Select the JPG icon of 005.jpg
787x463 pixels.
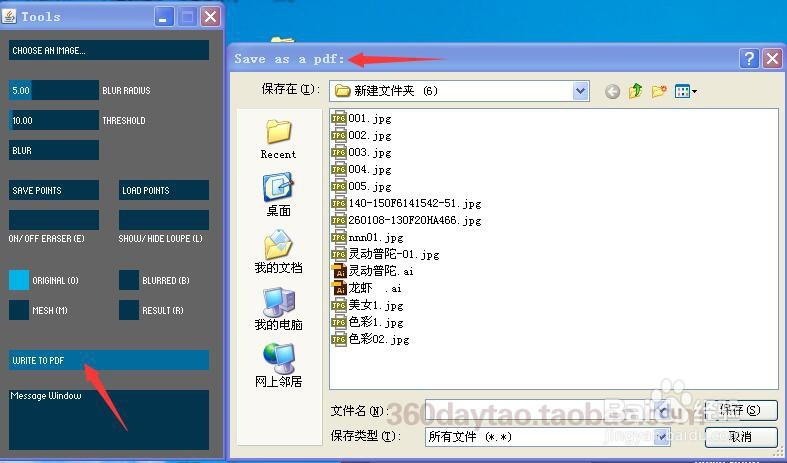(x=339, y=186)
